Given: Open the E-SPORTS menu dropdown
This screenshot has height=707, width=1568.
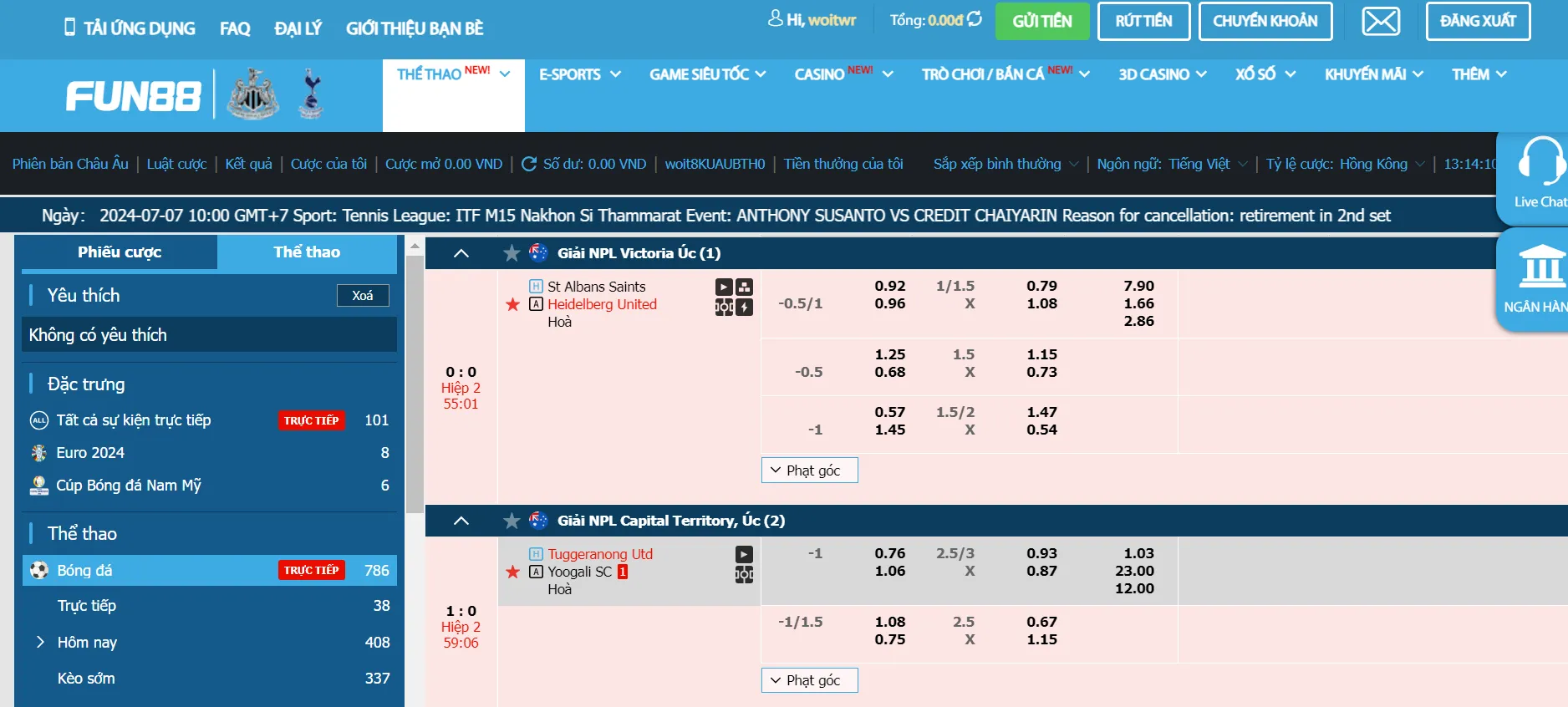Looking at the screenshot, I should tap(580, 74).
